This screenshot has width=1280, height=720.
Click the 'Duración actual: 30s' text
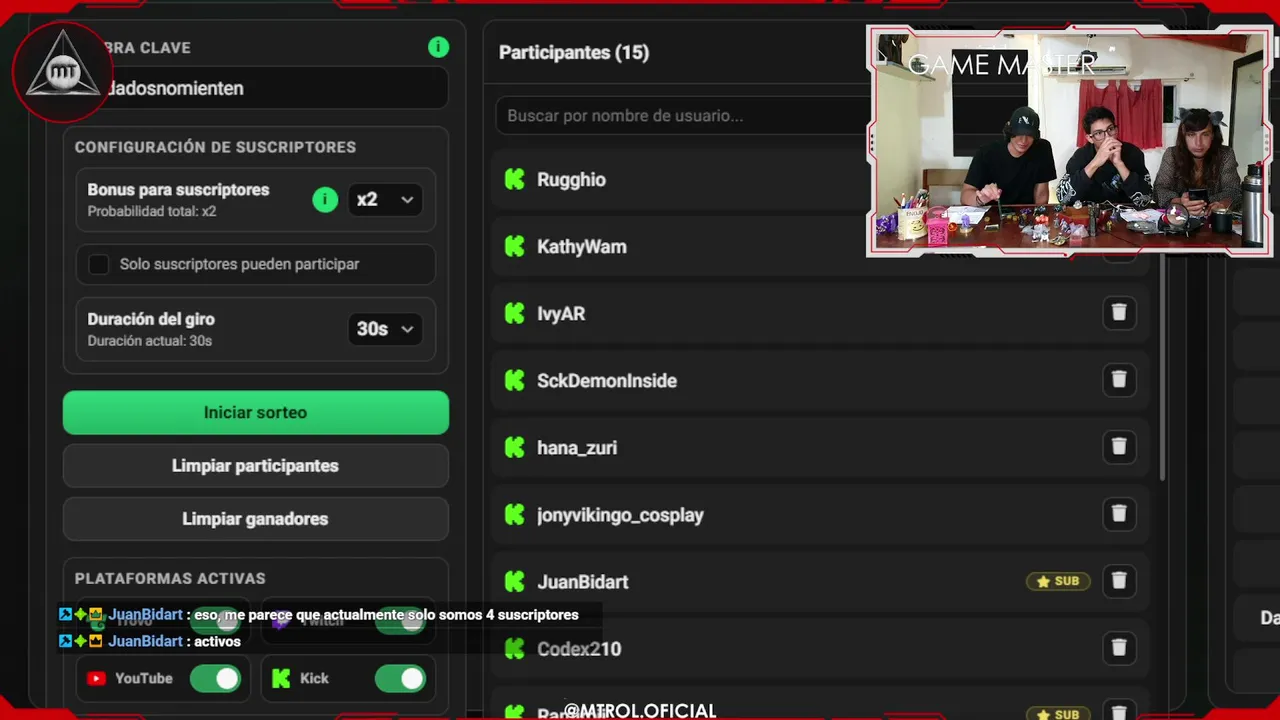tap(149, 340)
